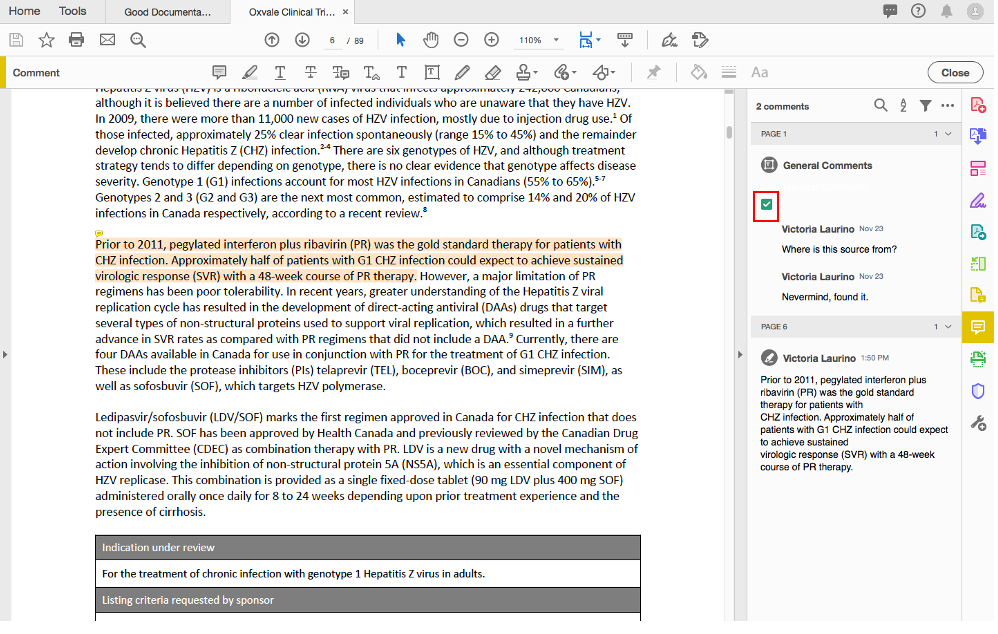Zoom out with the minus icon
The image size is (998, 634).
click(461, 40)
